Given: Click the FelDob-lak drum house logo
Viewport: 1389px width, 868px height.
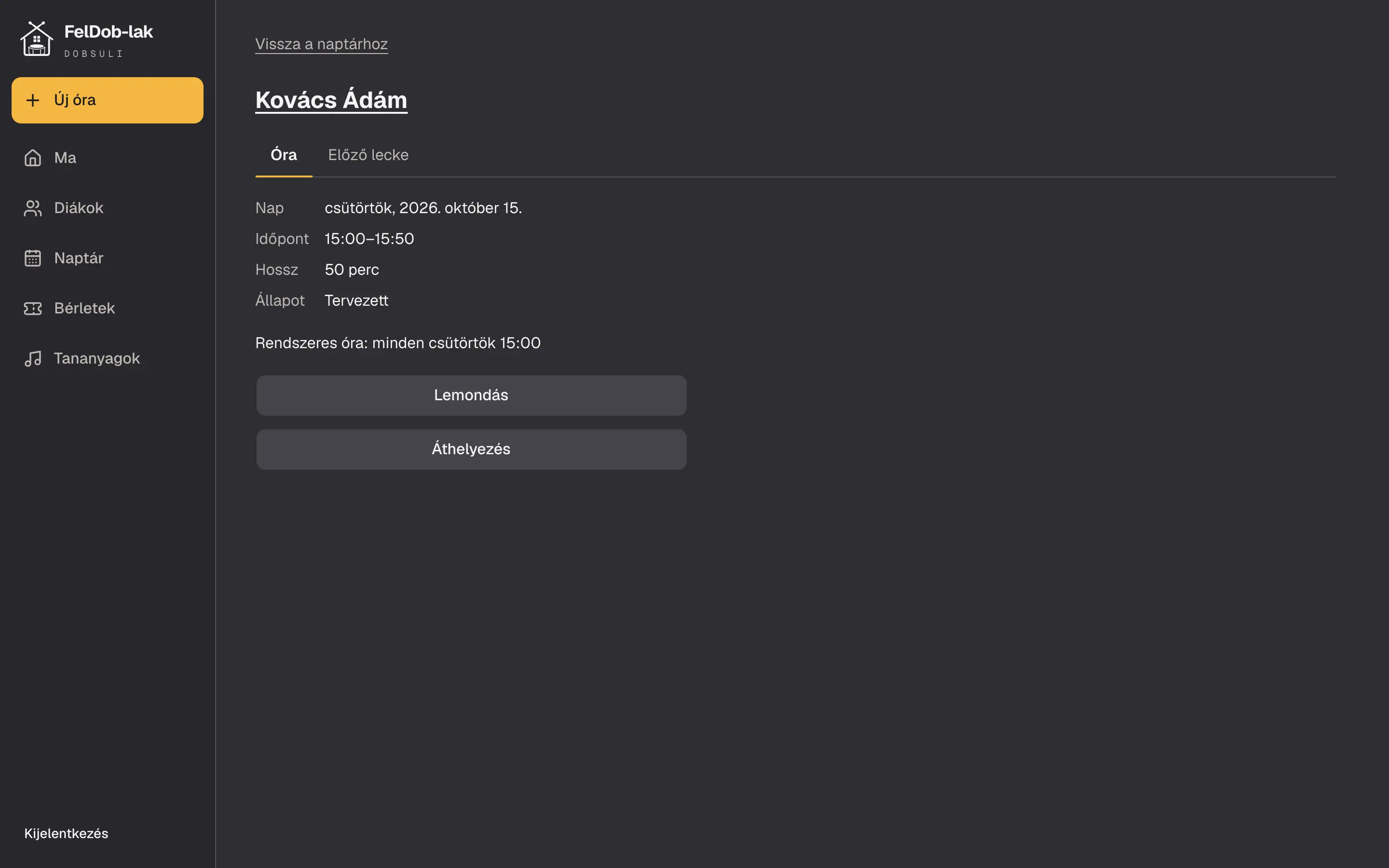Looking at the screenshot, I should point(37,39).
